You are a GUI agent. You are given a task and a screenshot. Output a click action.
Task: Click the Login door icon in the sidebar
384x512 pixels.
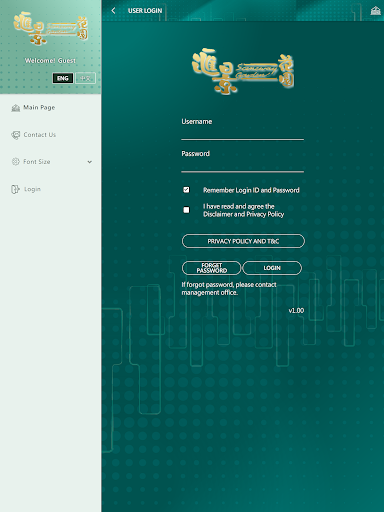(15, 189)
